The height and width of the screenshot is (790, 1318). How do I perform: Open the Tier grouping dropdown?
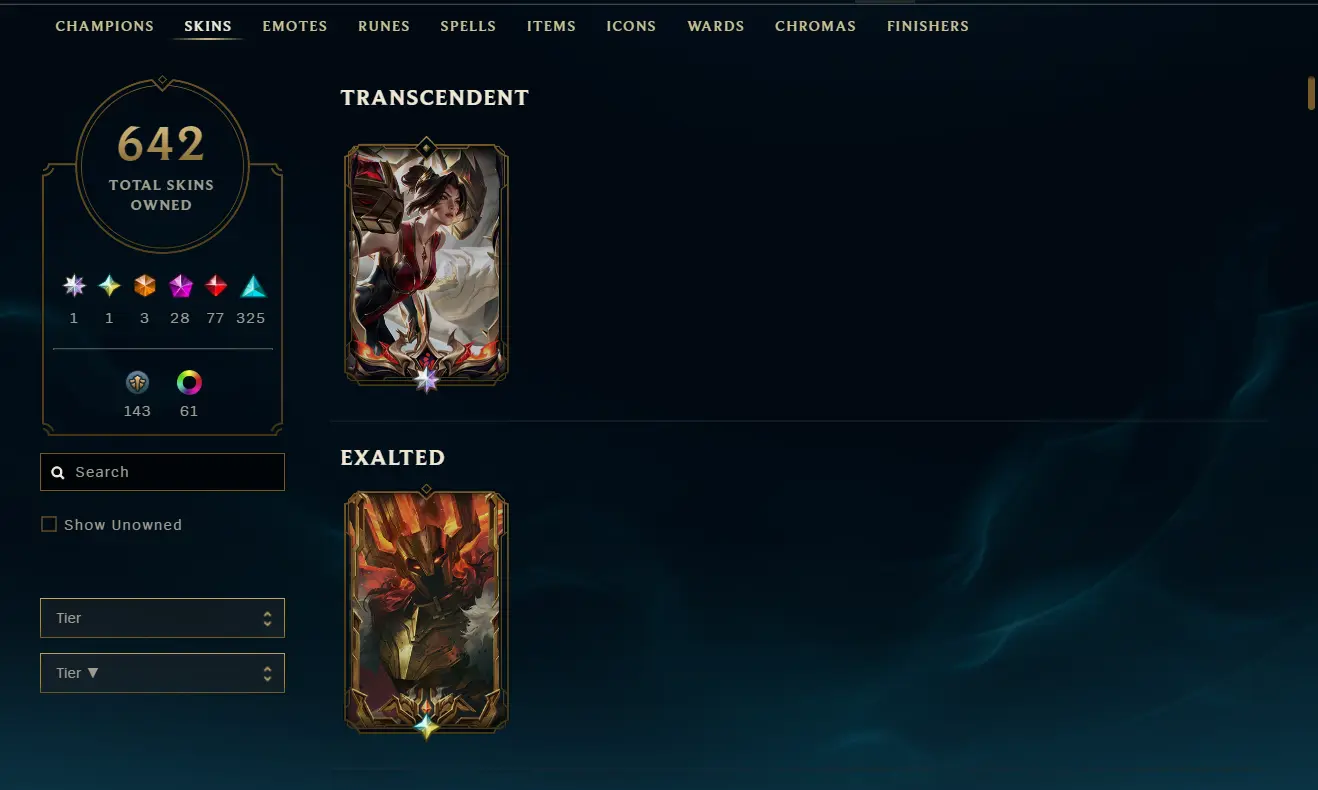(x=162, y=618)
